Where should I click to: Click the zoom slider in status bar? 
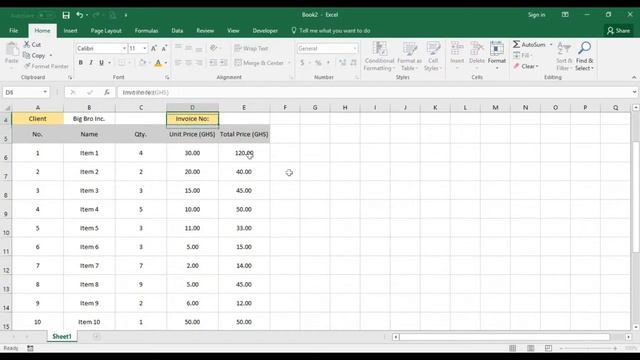pyautogui.click(x=588, y=348)
